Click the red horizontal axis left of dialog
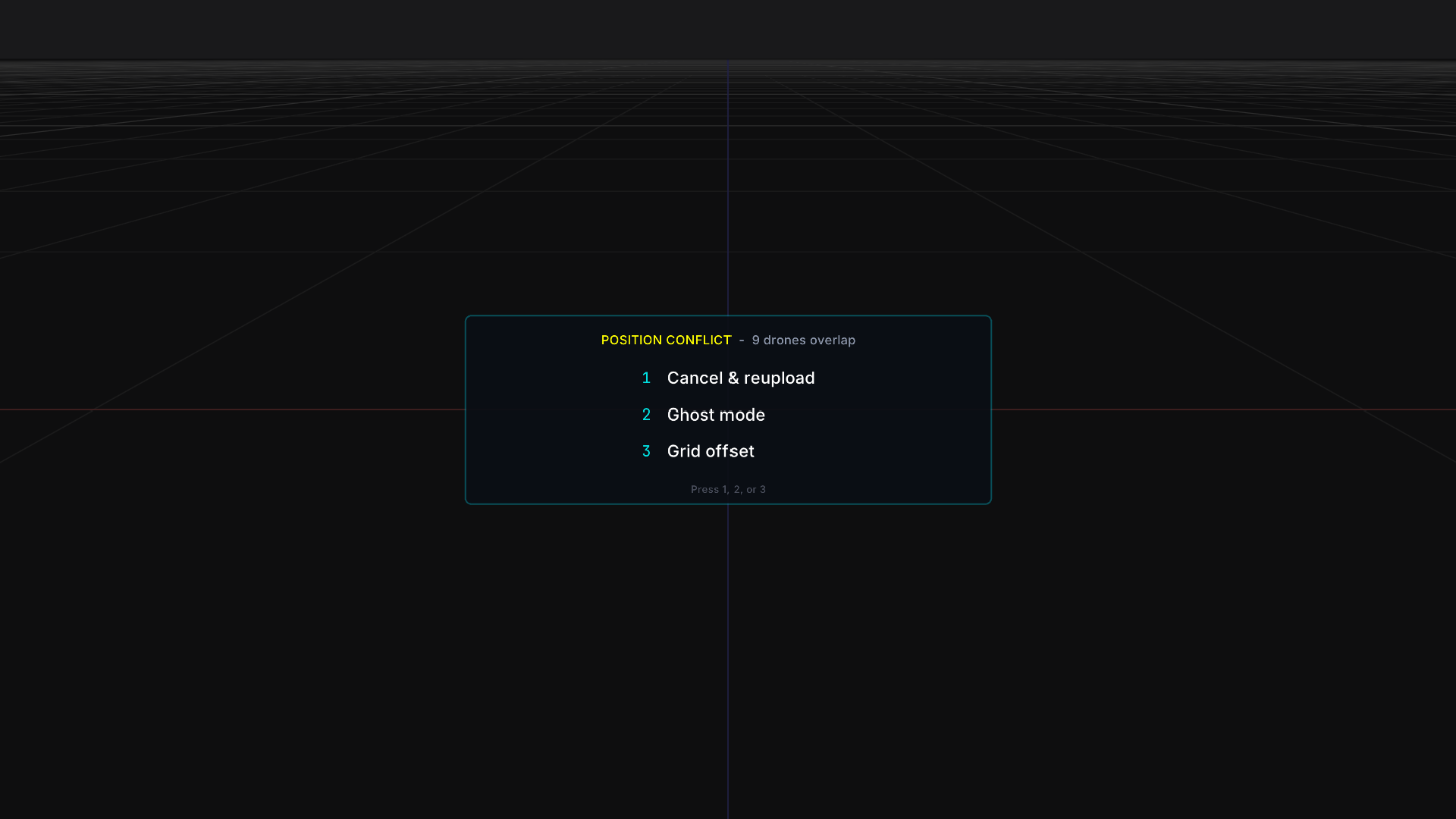The height and width of the screenshot is (819, 1456). click(227, 409)
